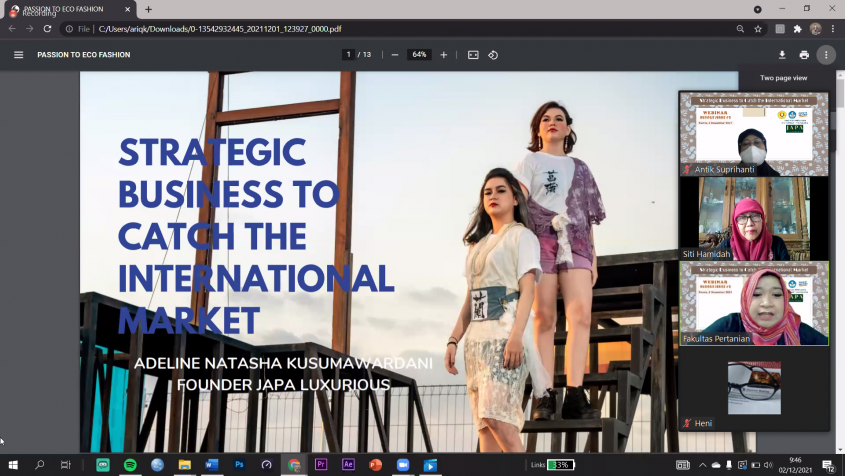The image size is (845, 476).
Task: Select Two page view option
Action: [783, 78]
